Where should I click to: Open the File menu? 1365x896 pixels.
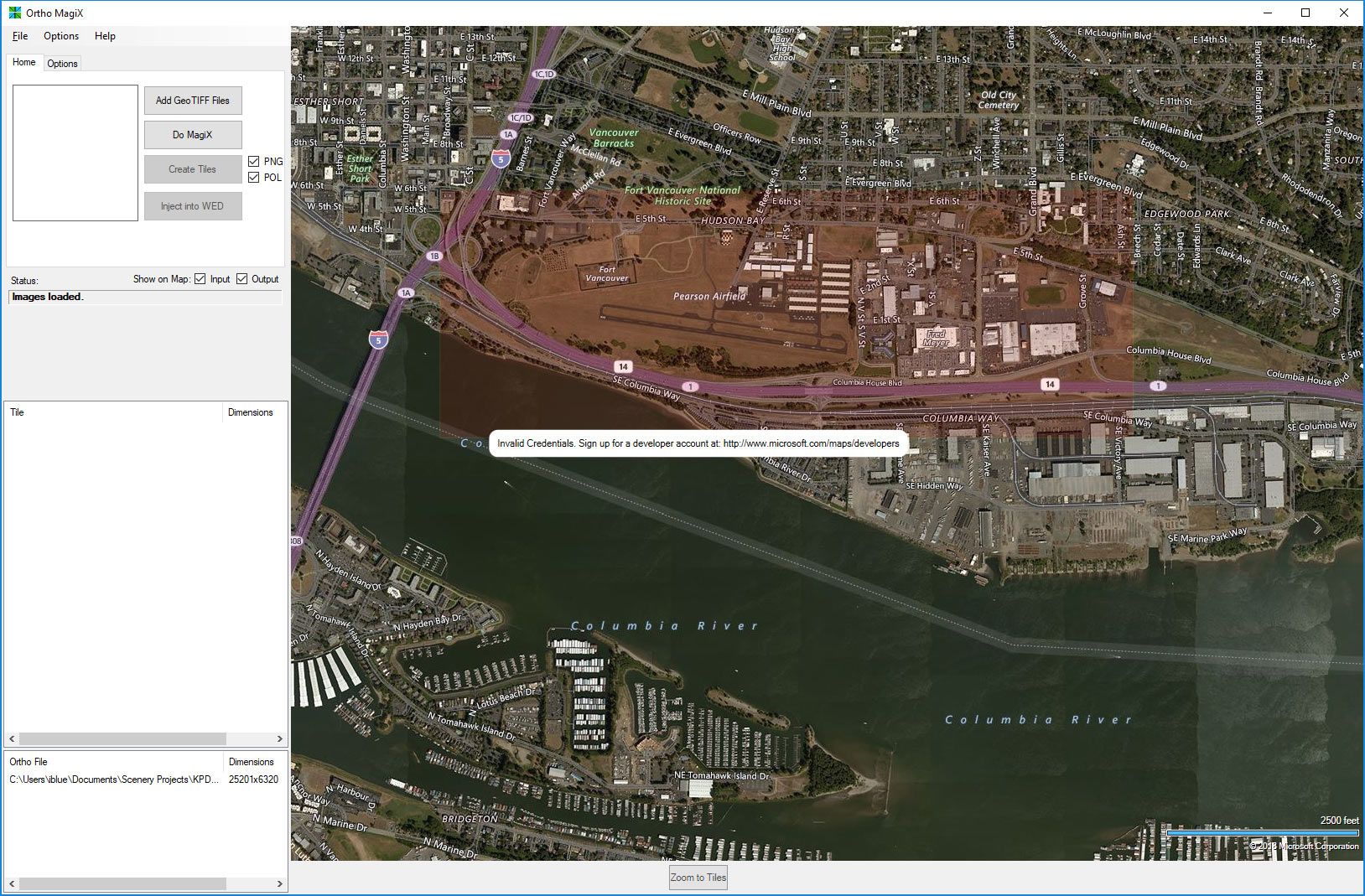pos(20,36)
